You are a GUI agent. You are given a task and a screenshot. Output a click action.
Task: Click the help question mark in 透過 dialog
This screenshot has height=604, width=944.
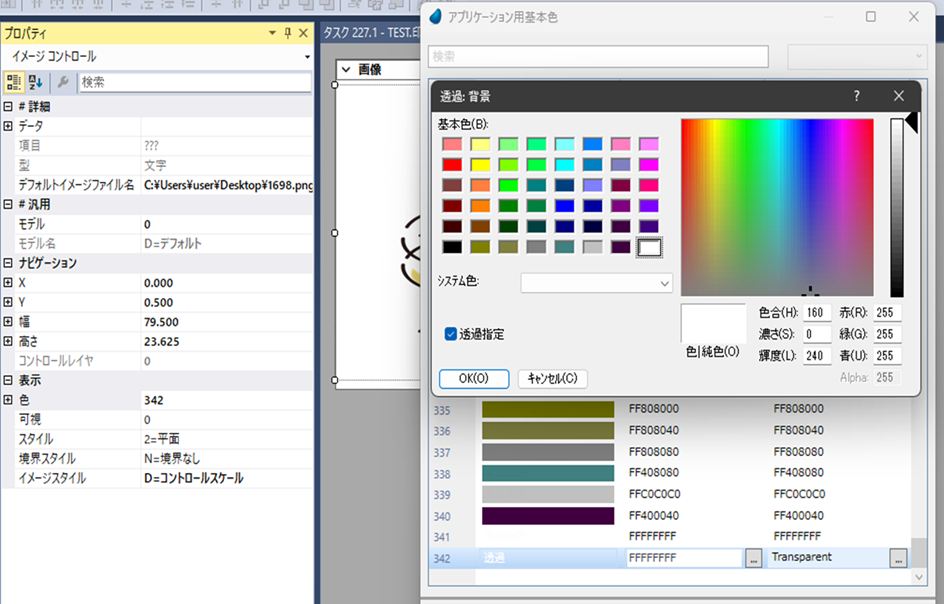(856, 96)
